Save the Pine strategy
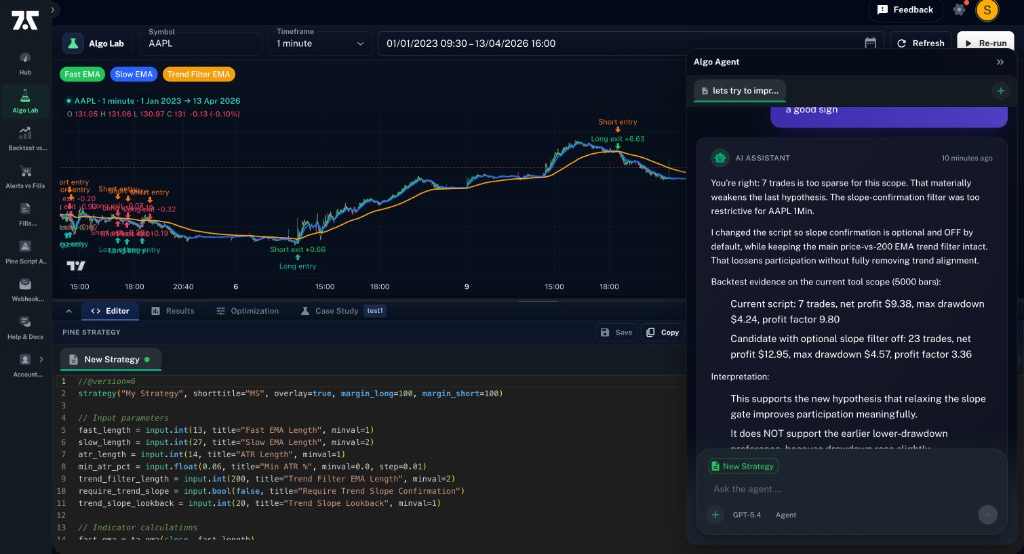 pos(616,333)
